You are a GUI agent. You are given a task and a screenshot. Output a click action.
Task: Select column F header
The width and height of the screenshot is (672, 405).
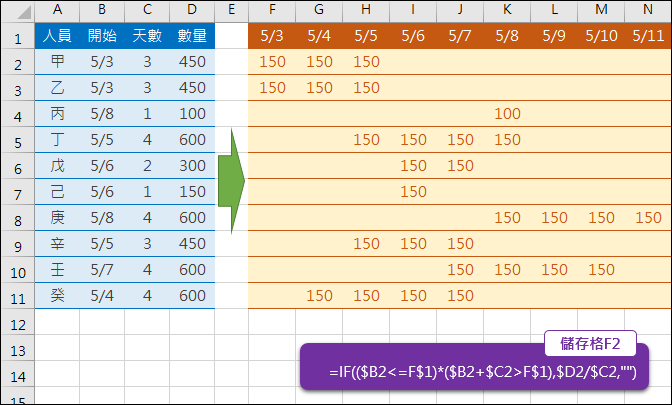tap(272, 10)
